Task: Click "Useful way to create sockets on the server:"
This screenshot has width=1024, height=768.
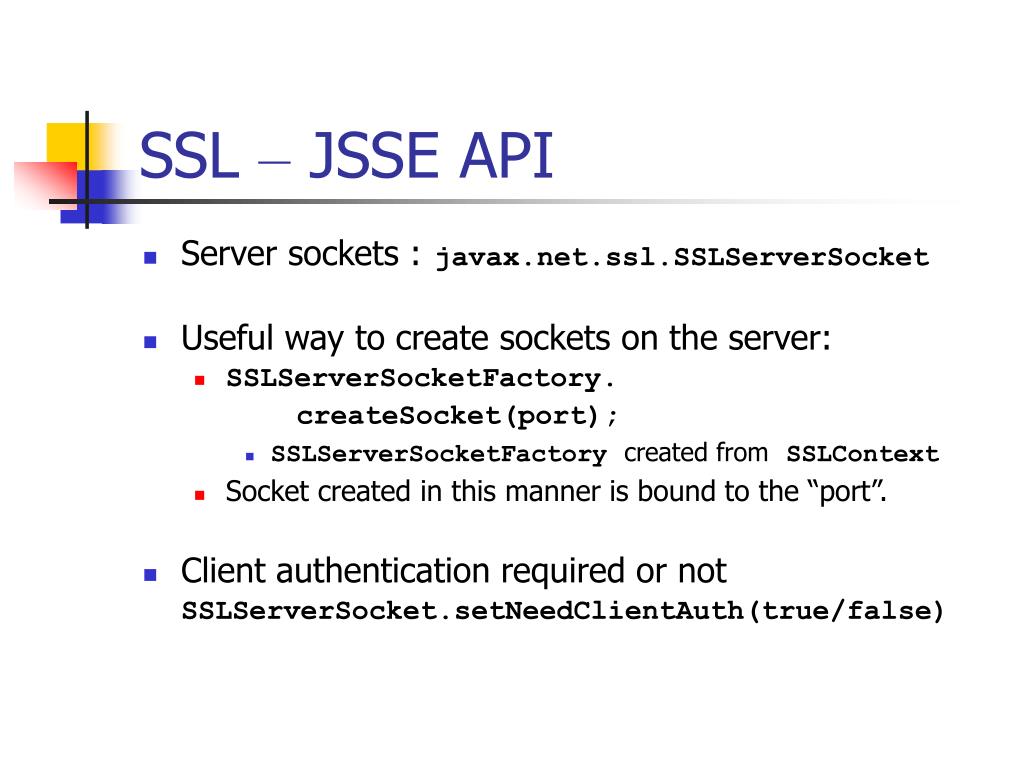Action: point(505,338)
